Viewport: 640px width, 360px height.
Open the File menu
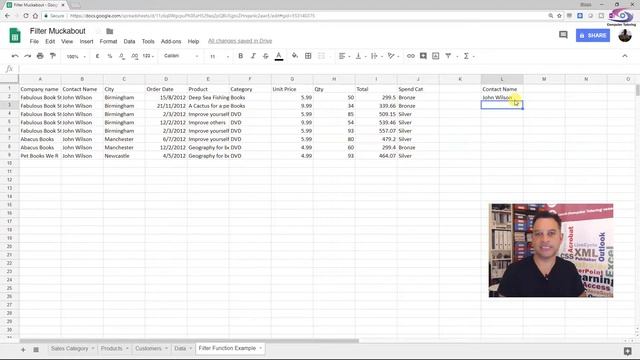click(x=34, y=41)
